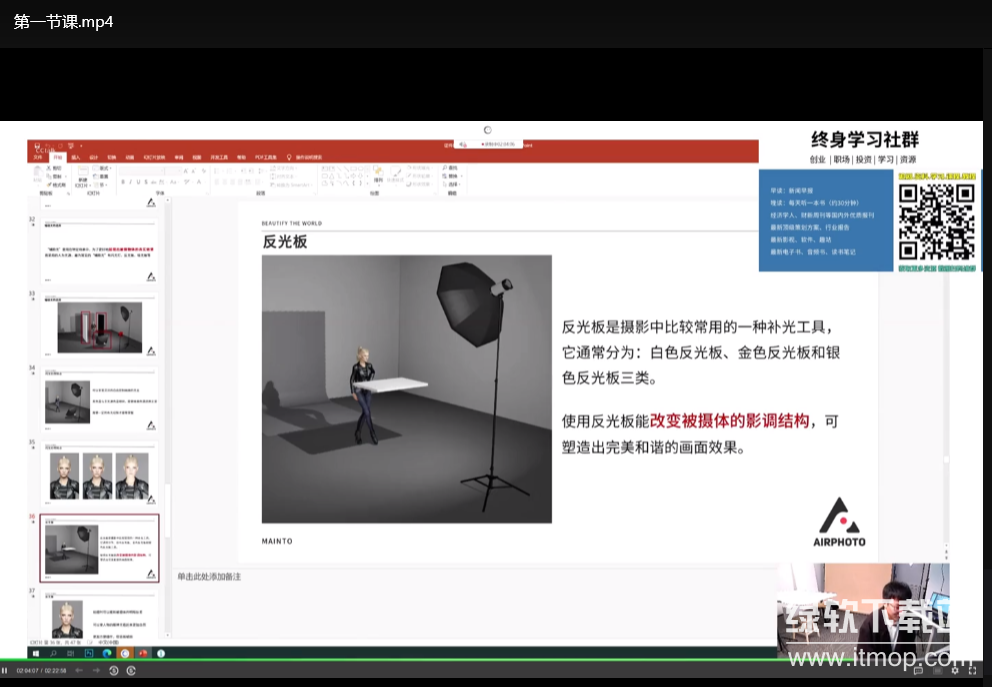This screenshot has height=687, width=992.
Task: Click the next arrow in player bar
Action: [x=96, y=670]
